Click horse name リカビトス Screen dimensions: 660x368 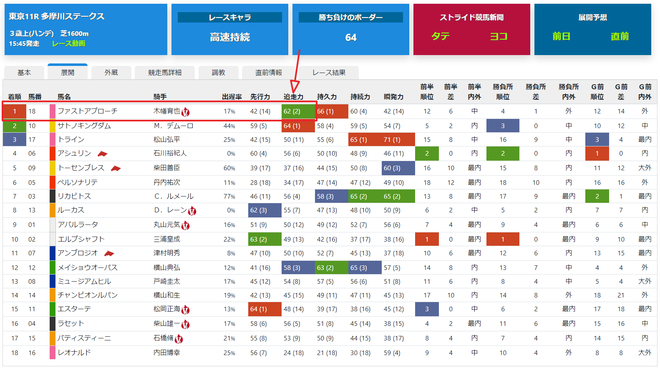click(x=74, y=196)
